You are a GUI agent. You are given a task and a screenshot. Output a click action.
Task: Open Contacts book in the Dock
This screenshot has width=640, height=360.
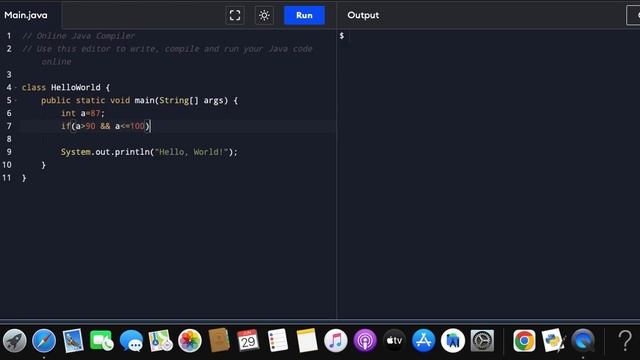click(219, 340)
